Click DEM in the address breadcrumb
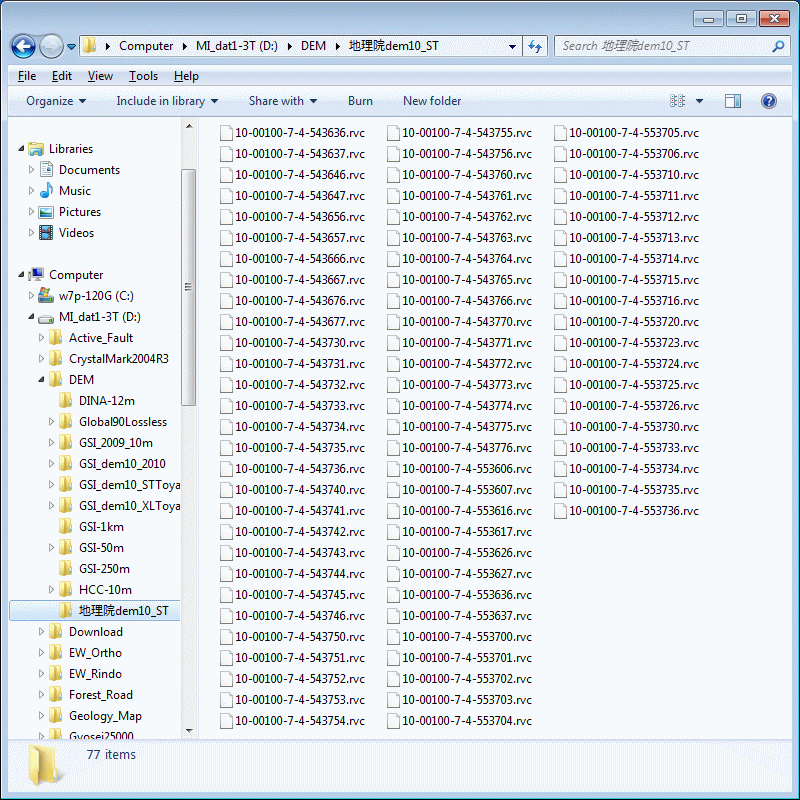This screenshot has height=800, width=800. tap(313, 46)
